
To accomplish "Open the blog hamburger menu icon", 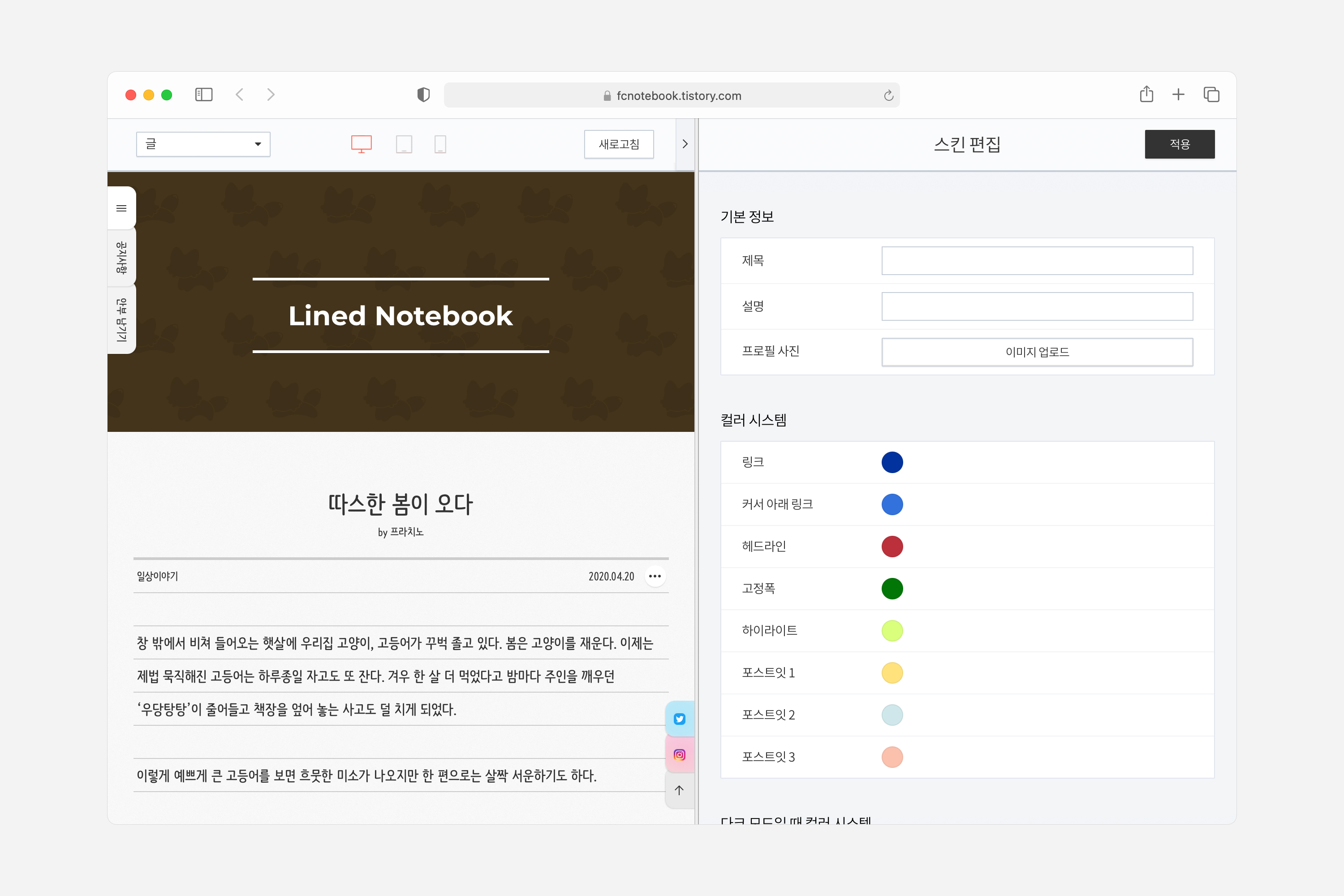I will pyautogui.click(x=121, y=208).
